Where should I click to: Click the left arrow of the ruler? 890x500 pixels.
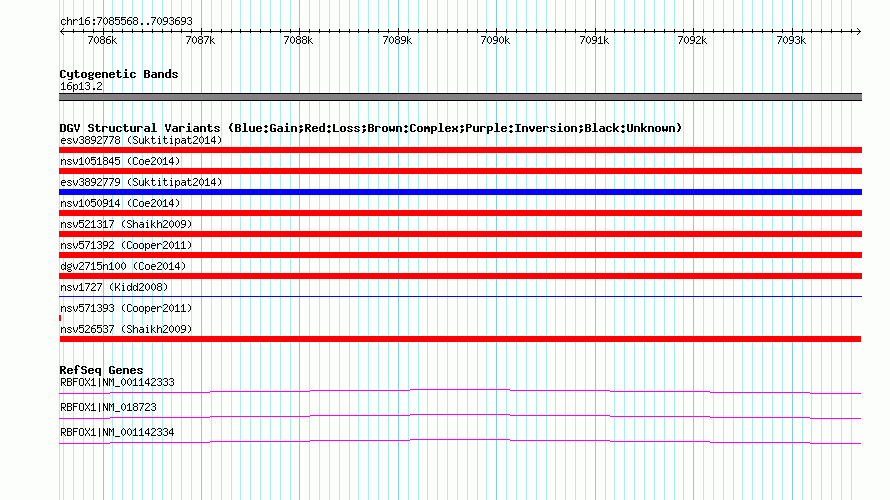click(62, 31)
